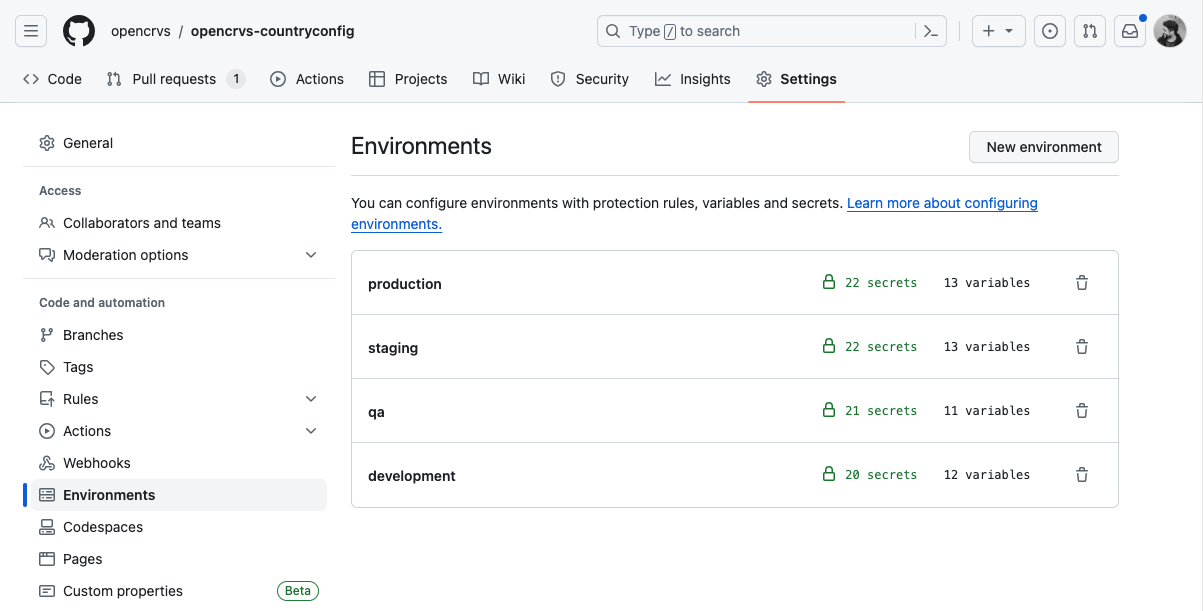Delete the staging environment
Image resolution: width=1203 pixels, height=611 pixels.
point(1082,347)
